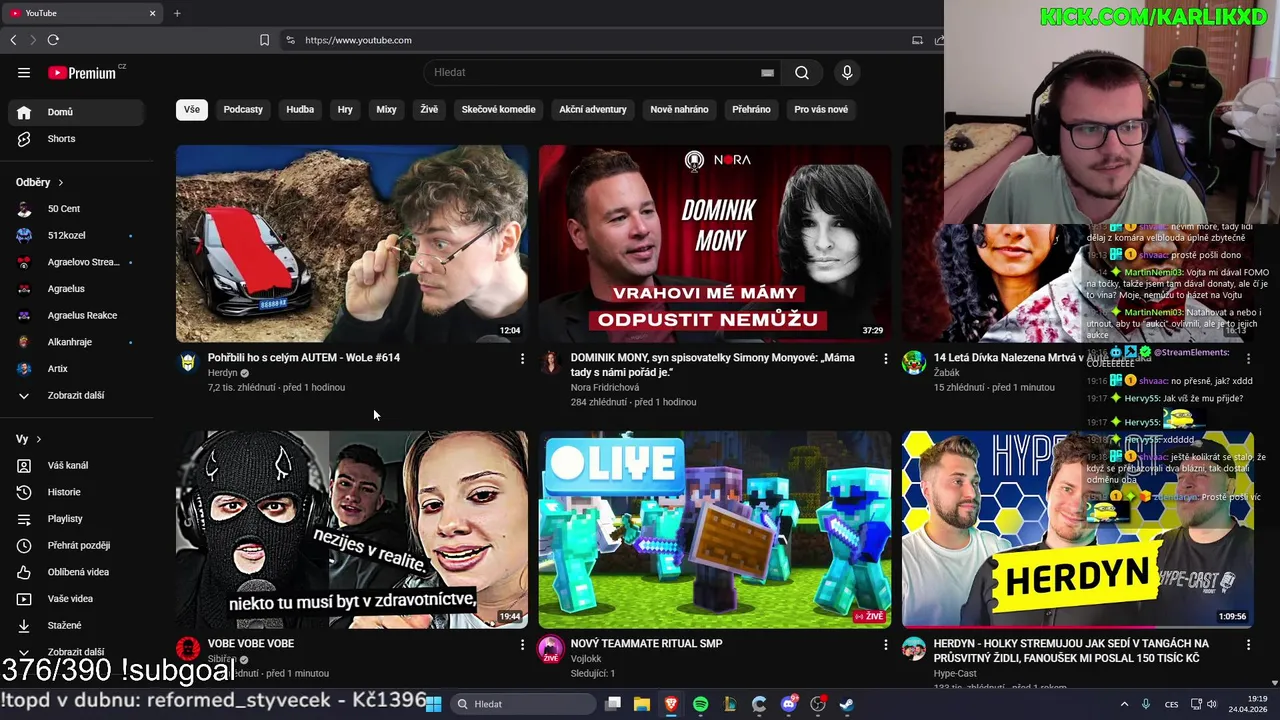Start voice search with the microphone

tap(847, 72)
